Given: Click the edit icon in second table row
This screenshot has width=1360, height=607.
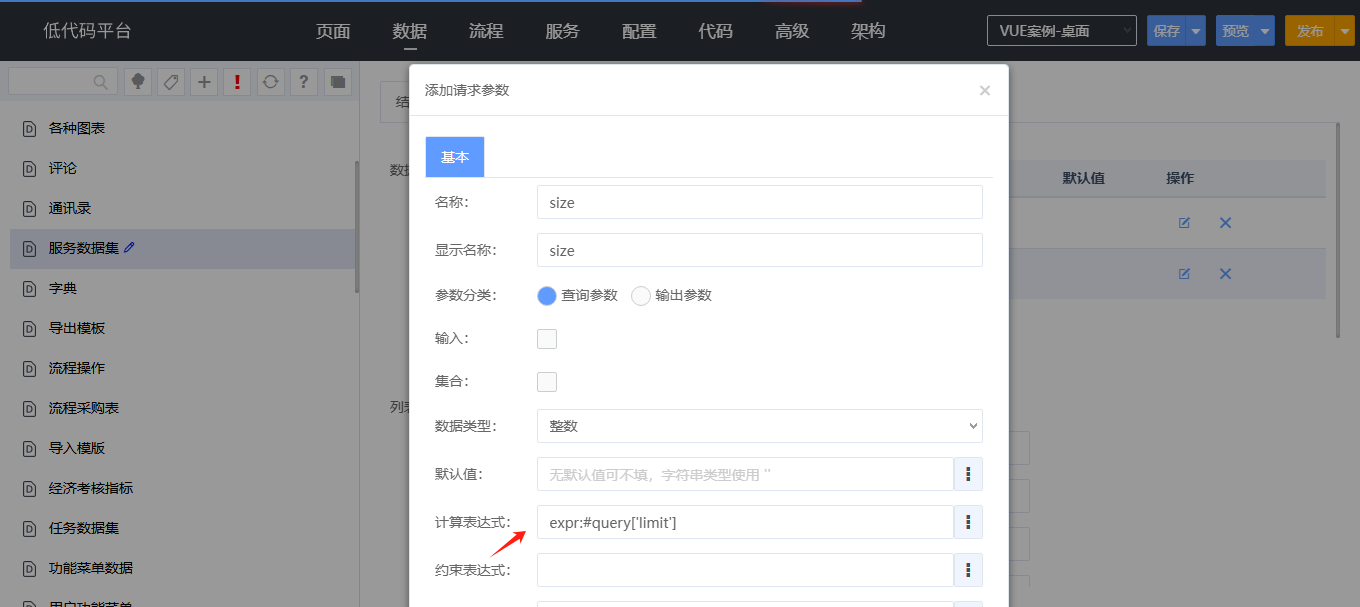Looking at the screenshot, I should click(x=1184, y=273).
